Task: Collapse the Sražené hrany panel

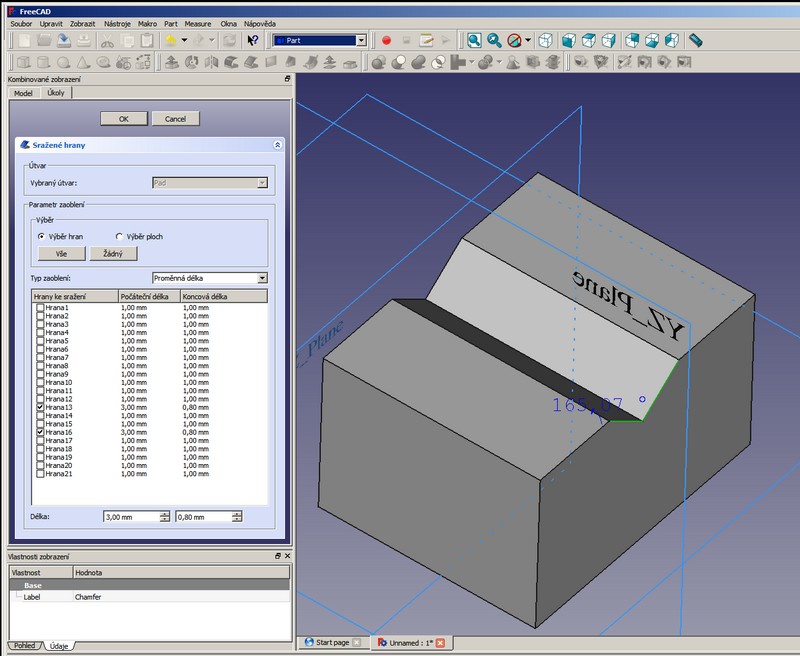Action: [277, 145]
